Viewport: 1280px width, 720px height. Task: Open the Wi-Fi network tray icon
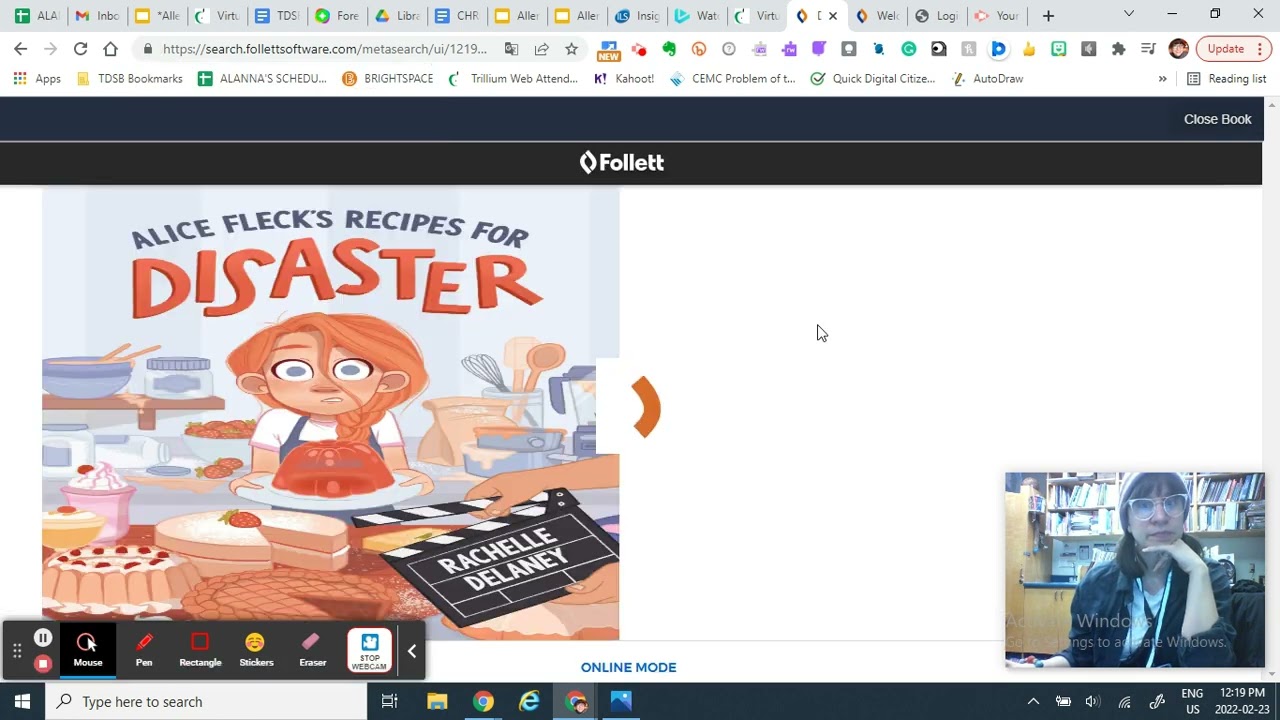point(1125,702)
